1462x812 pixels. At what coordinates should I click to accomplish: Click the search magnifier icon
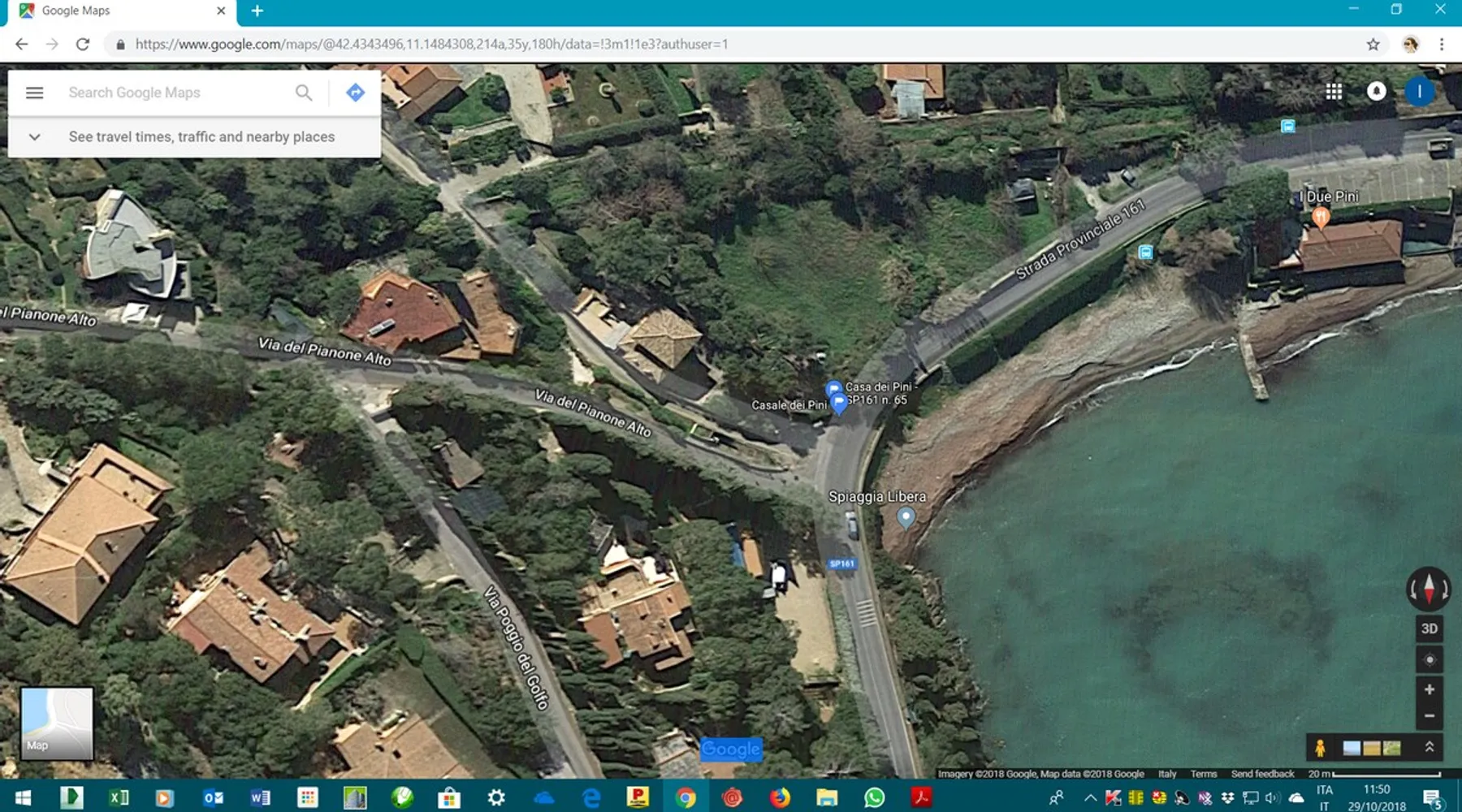(304, 93)
